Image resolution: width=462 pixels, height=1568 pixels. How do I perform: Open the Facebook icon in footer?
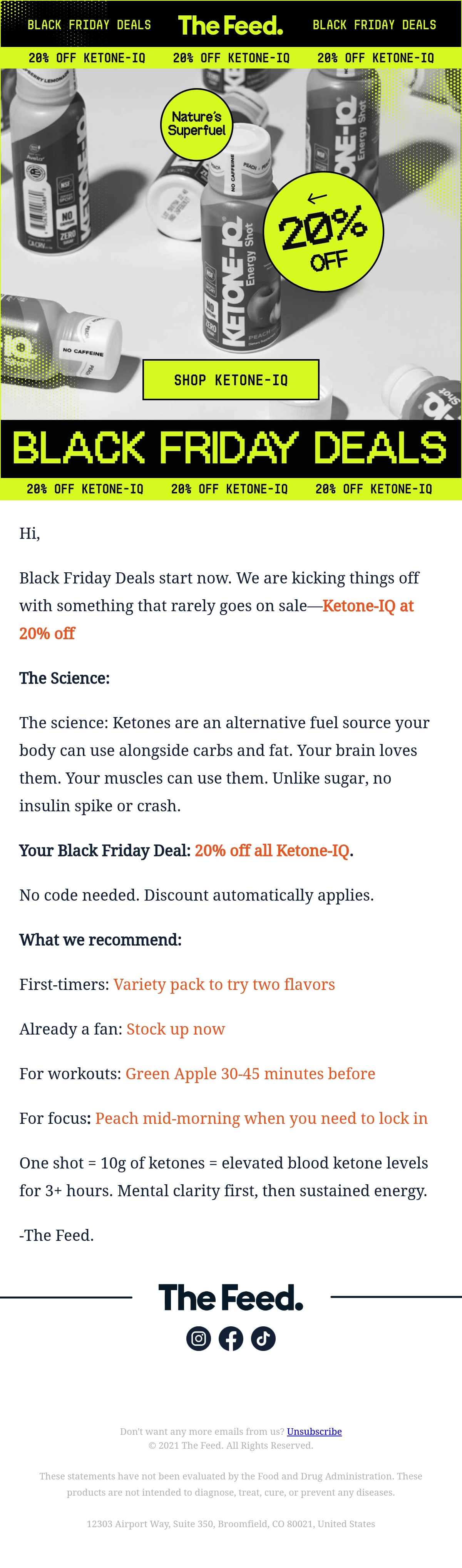(x=231, y=1339)
